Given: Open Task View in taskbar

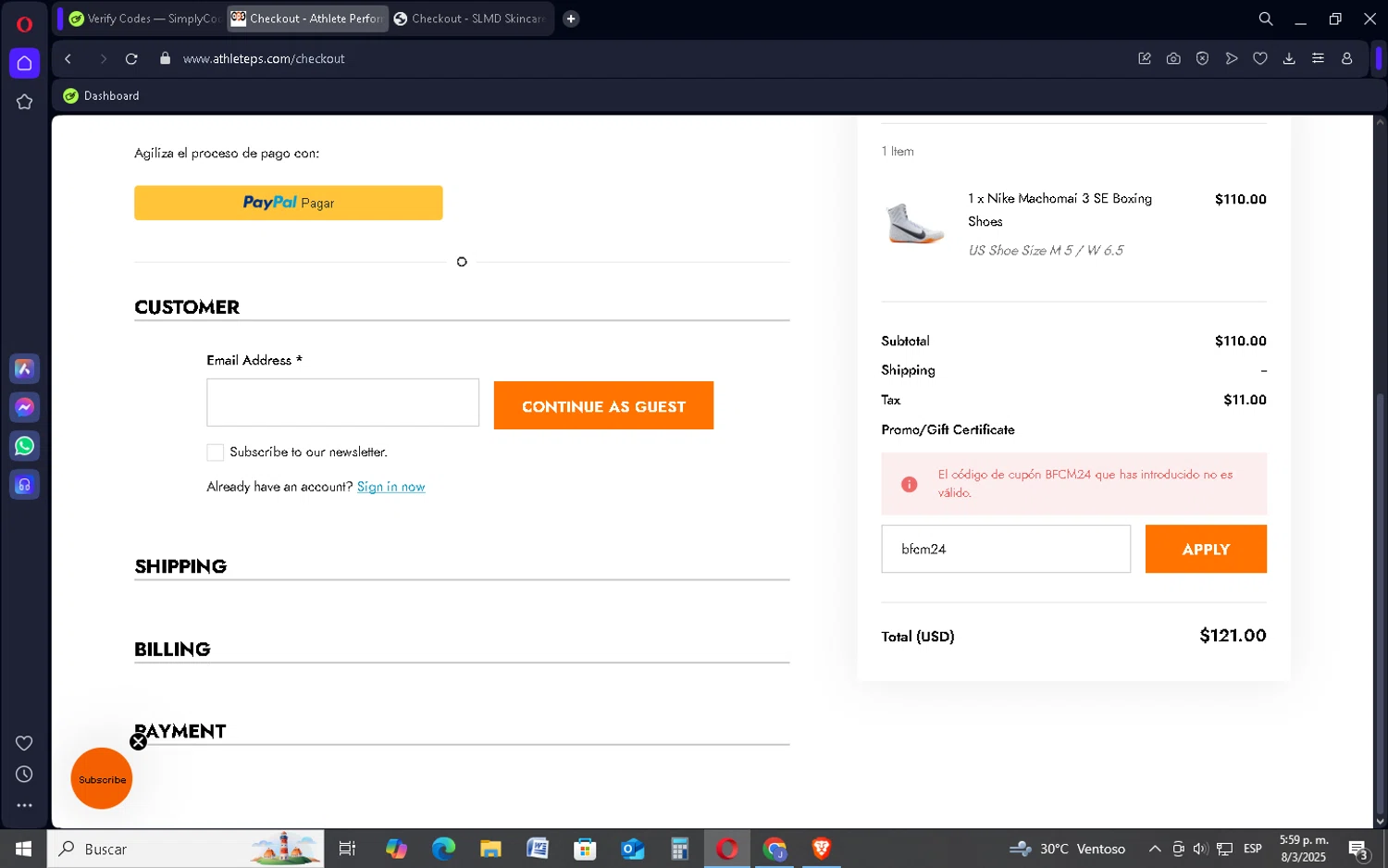Looking at the screenshot, I should pos(348,849).
